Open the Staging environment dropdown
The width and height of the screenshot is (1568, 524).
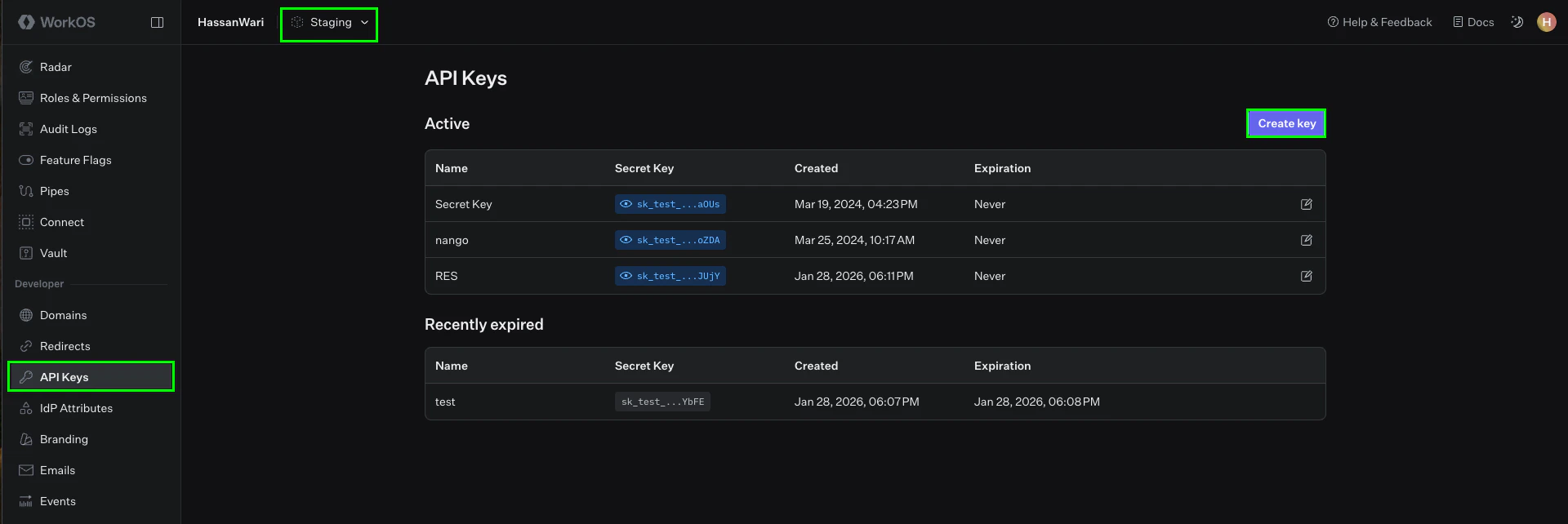pos(329,23)
